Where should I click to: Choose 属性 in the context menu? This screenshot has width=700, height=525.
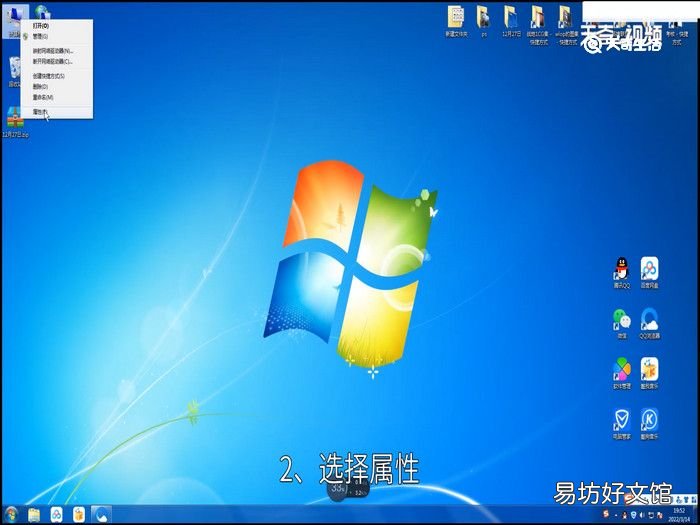[57, 112]
